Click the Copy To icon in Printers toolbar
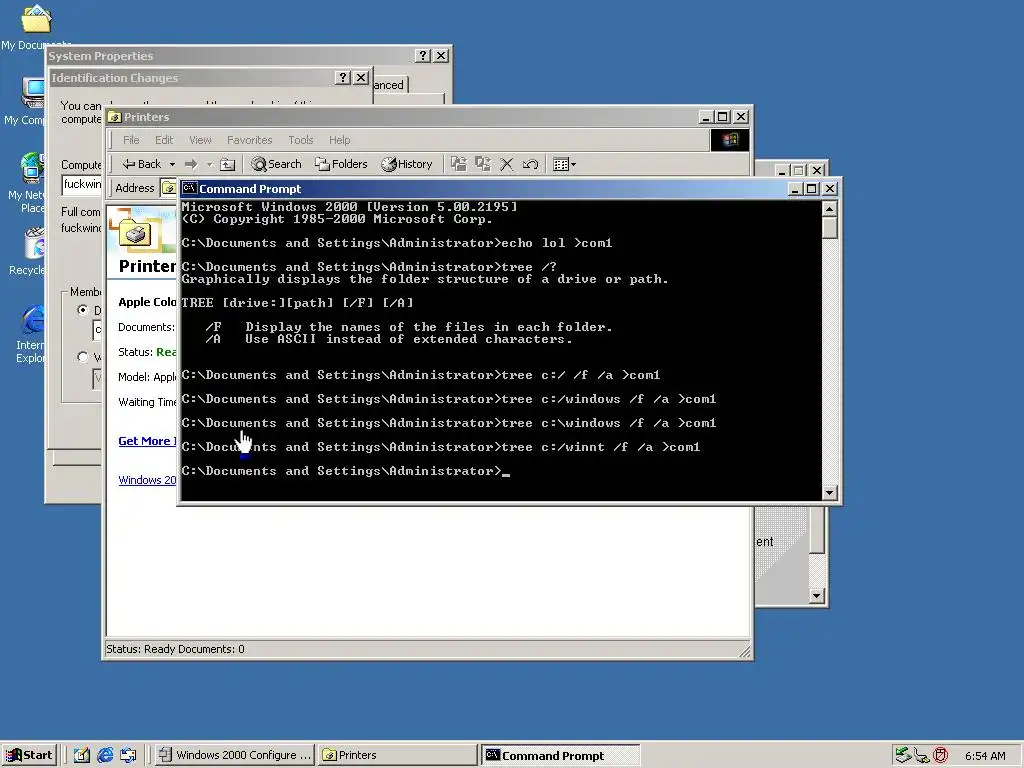Screen dimensions: 1024x768 [x=483, y=164]
